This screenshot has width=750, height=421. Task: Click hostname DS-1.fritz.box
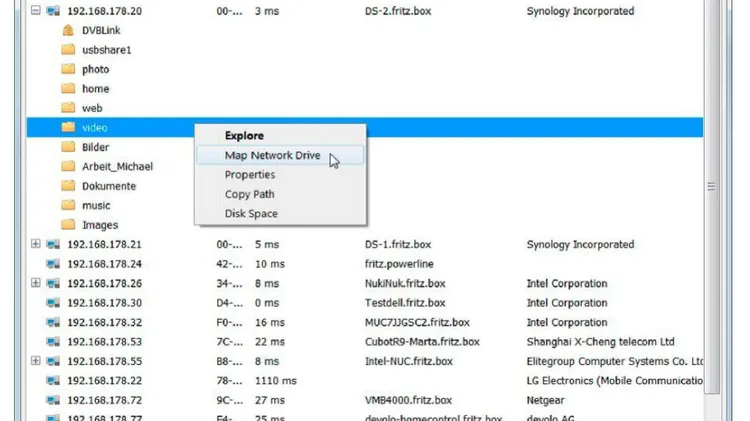pyautogui.click(x=398, y=244)
